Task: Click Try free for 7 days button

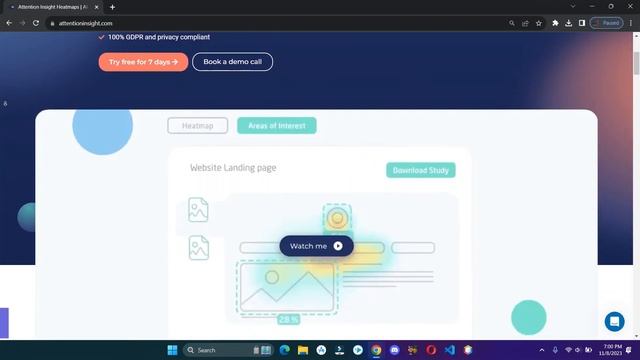Action: [143, 62]
